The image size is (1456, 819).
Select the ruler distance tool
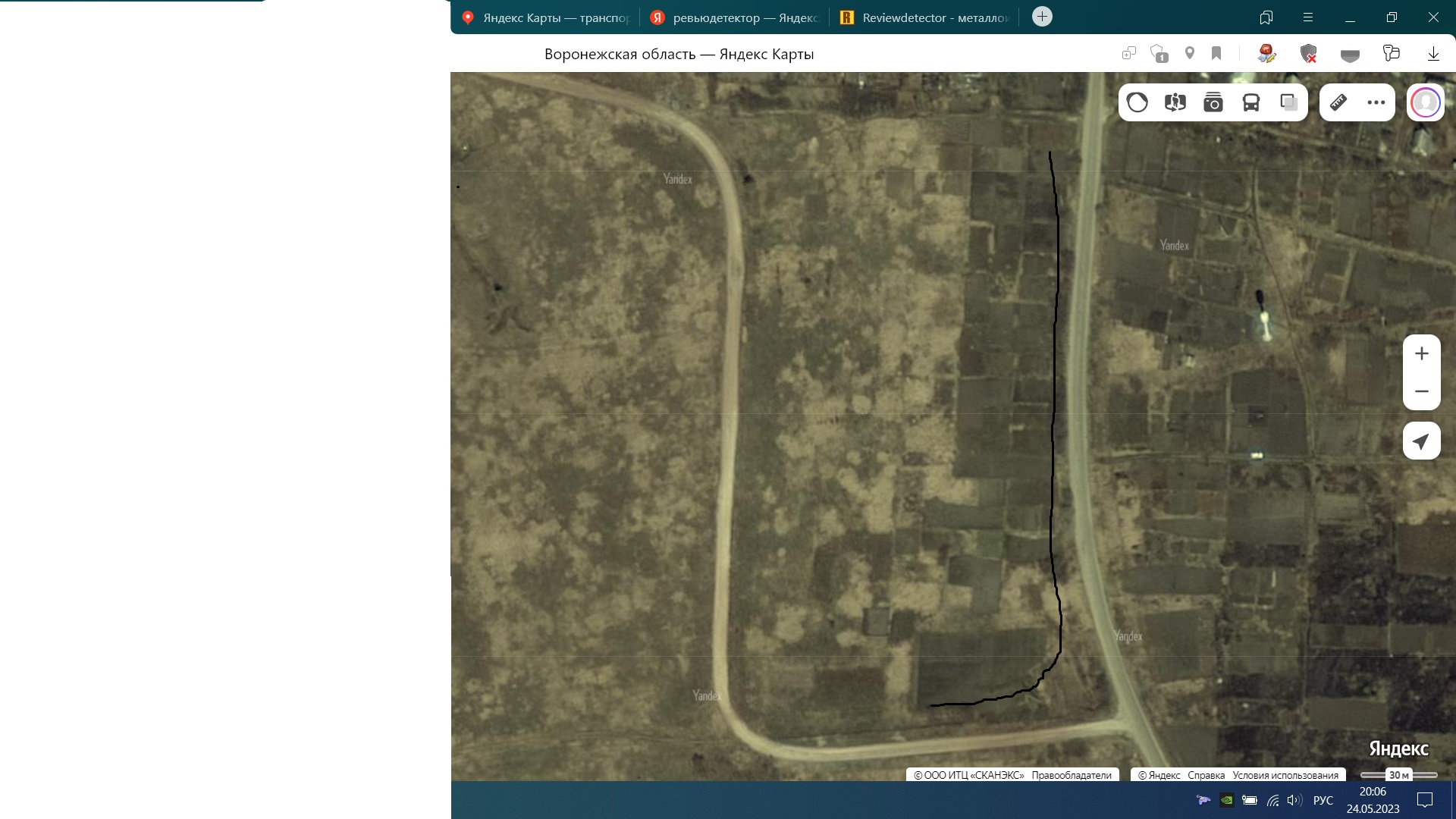click(1338, 102)
